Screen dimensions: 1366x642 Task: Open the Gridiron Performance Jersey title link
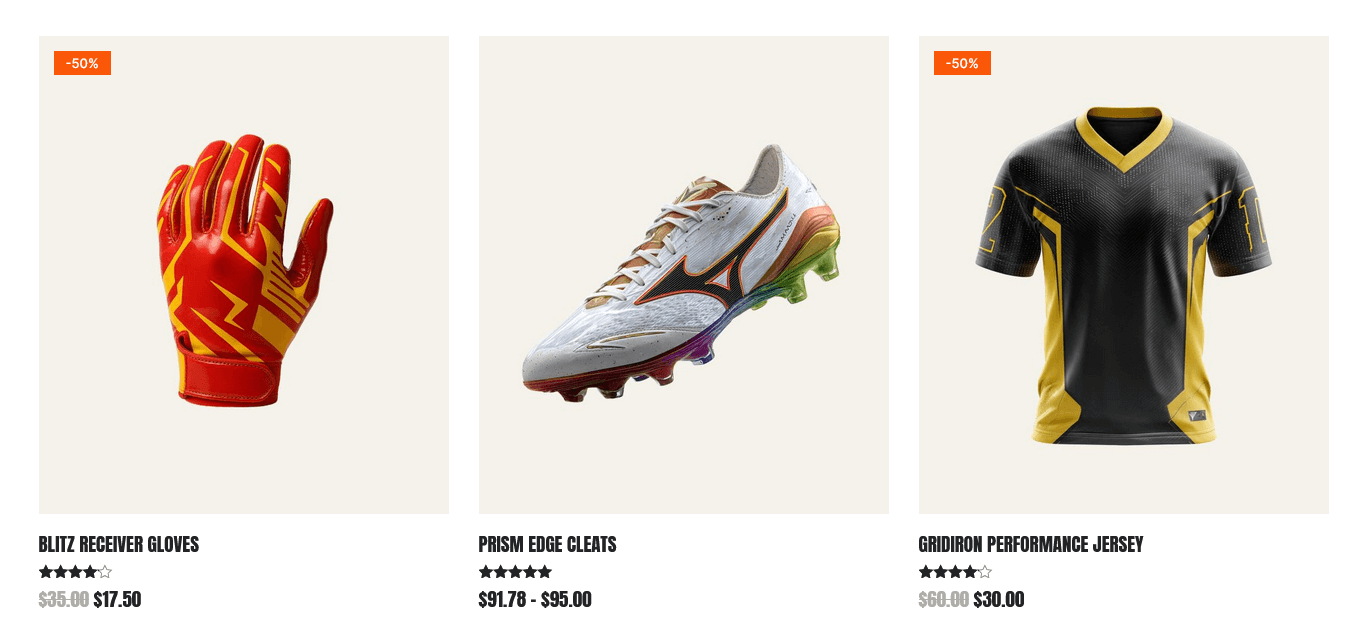tap(1030, 544)
